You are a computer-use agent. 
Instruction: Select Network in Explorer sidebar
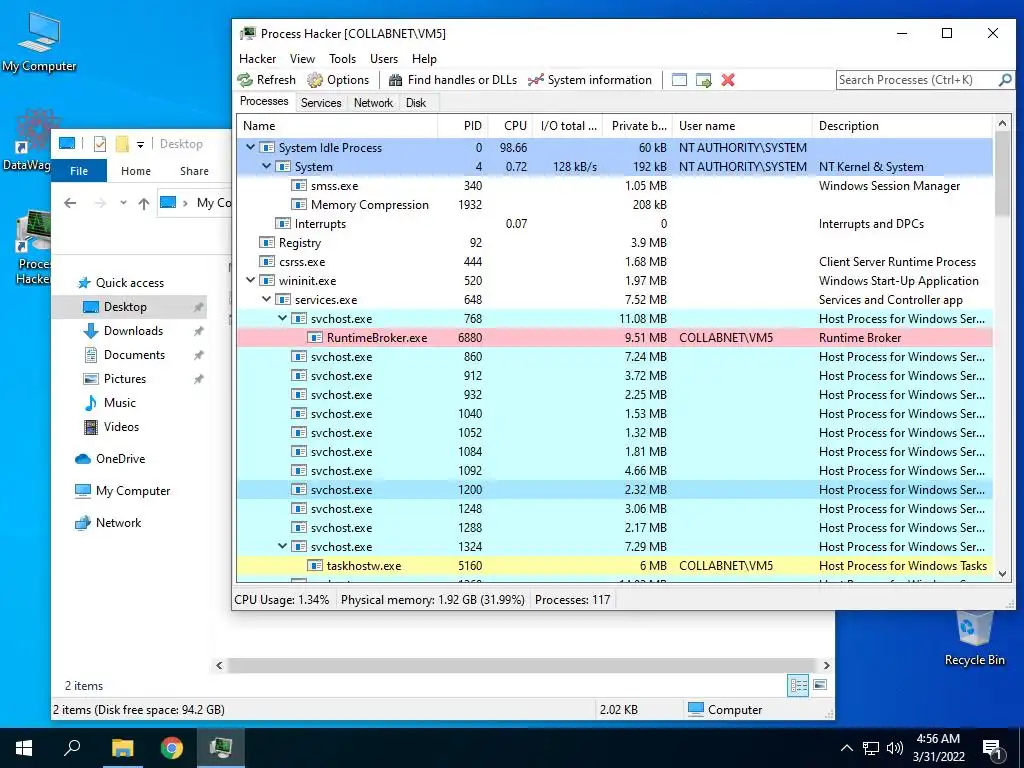[x=118, y=522]
